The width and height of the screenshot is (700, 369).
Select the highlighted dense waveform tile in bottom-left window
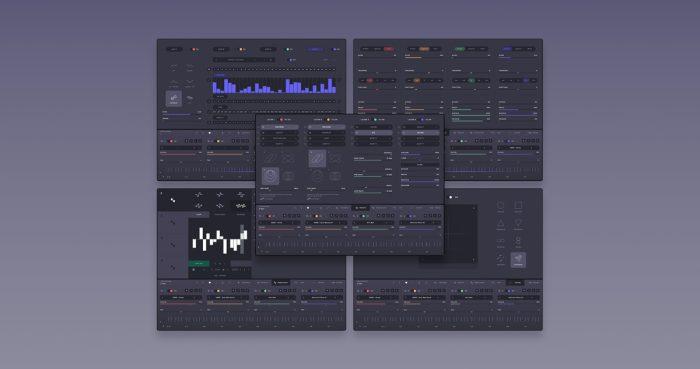point(241,206)
